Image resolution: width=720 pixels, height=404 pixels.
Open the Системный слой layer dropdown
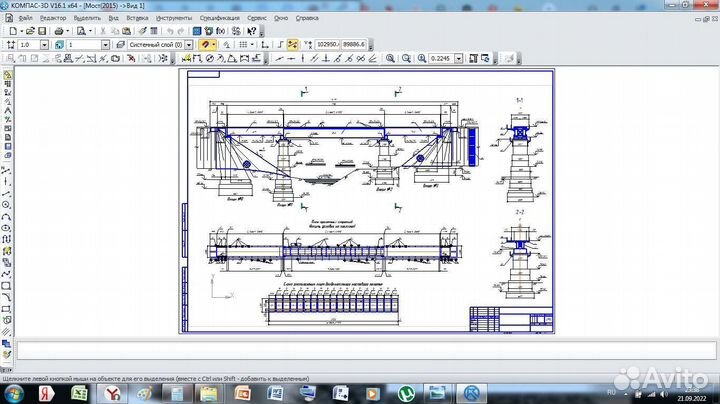point(190,45)
